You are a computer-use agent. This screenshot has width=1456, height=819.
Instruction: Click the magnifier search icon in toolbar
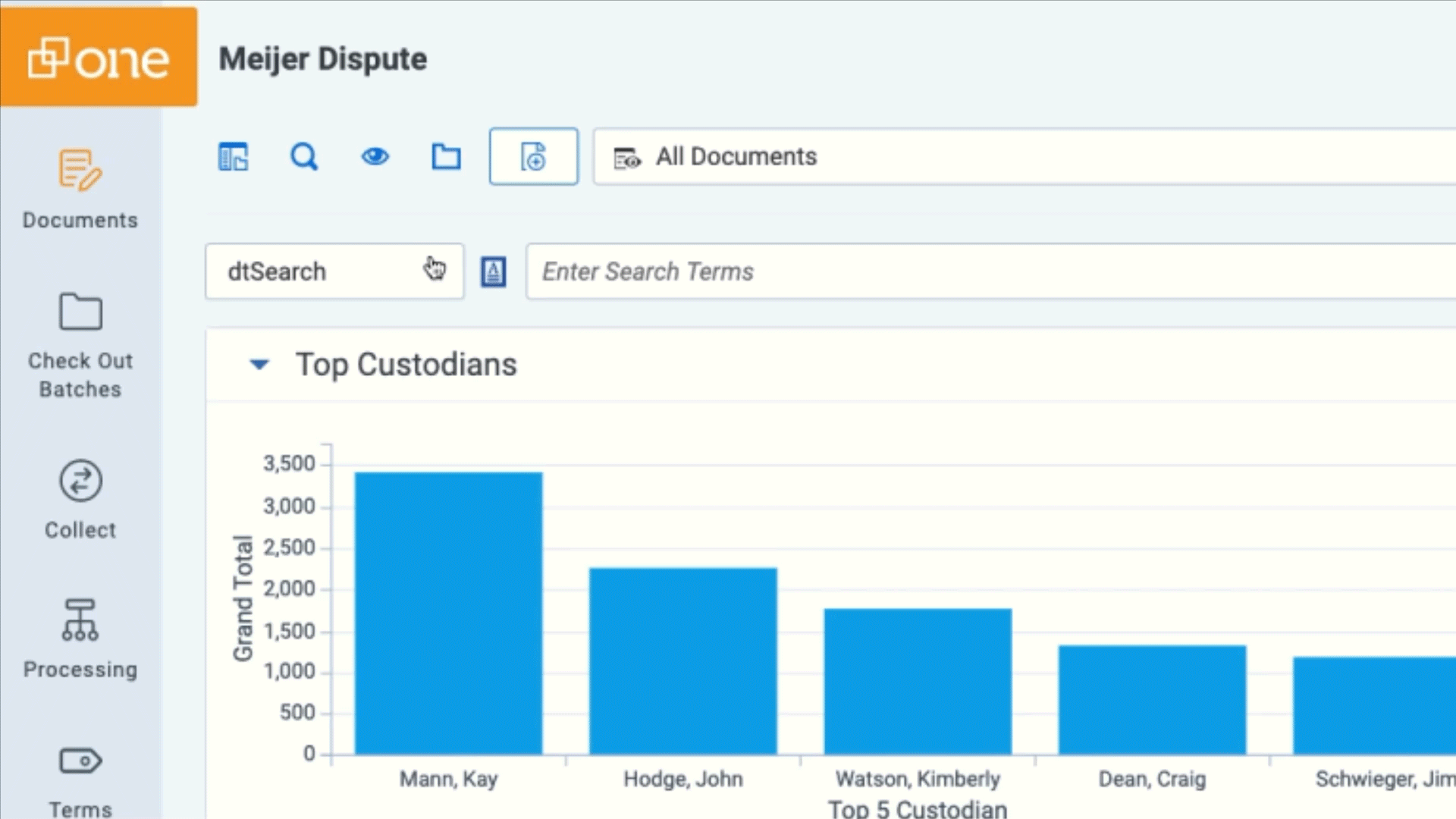304,157
